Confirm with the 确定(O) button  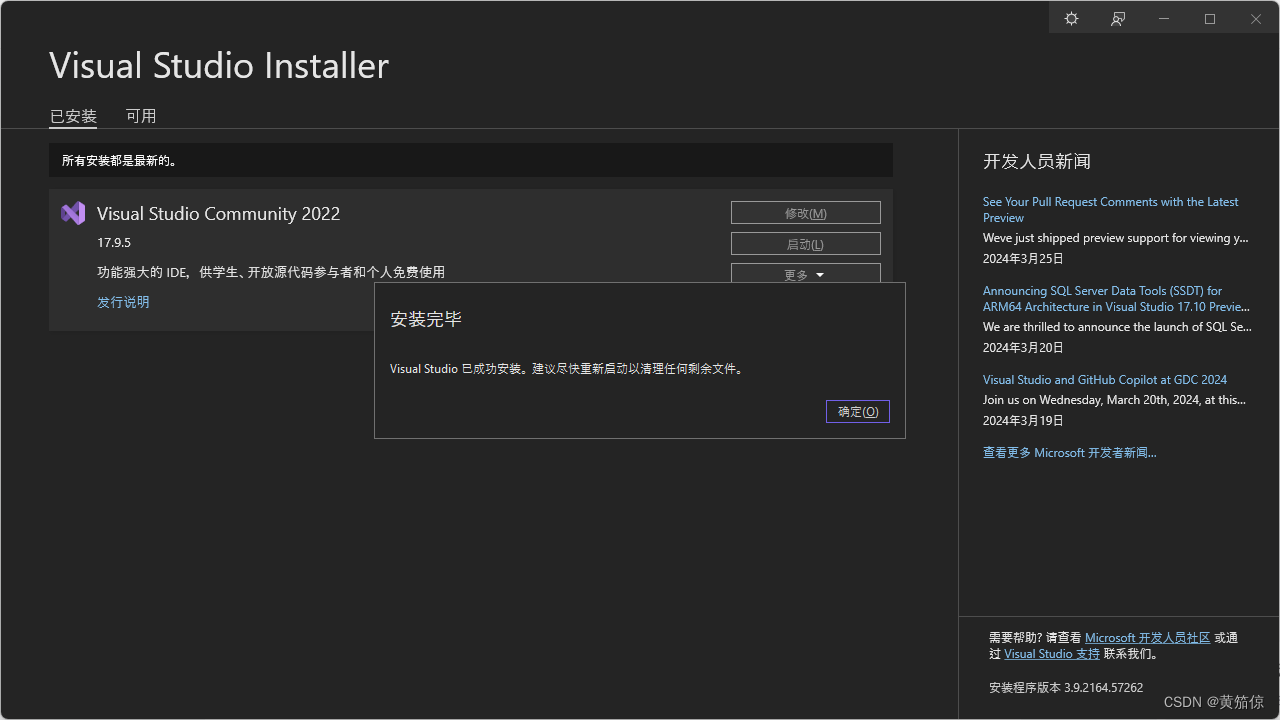pyautogui.click(x=858, y=411)
